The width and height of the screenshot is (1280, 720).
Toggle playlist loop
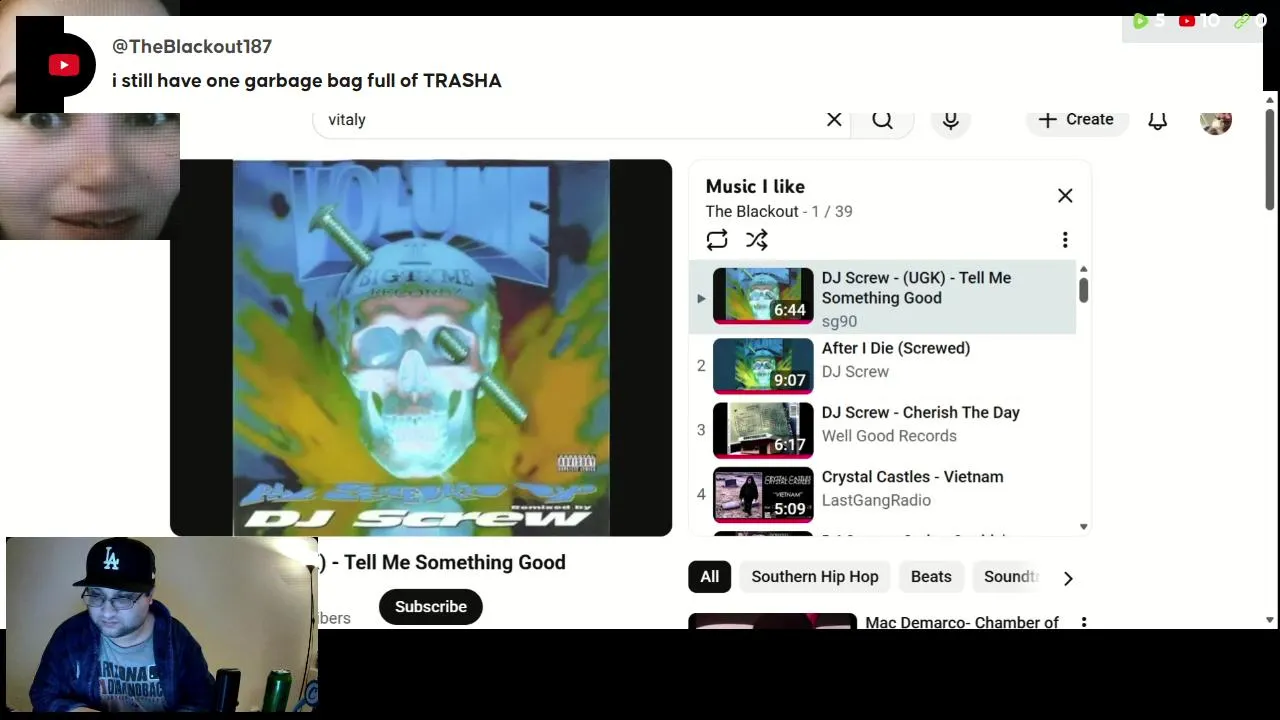pos(717,240)
